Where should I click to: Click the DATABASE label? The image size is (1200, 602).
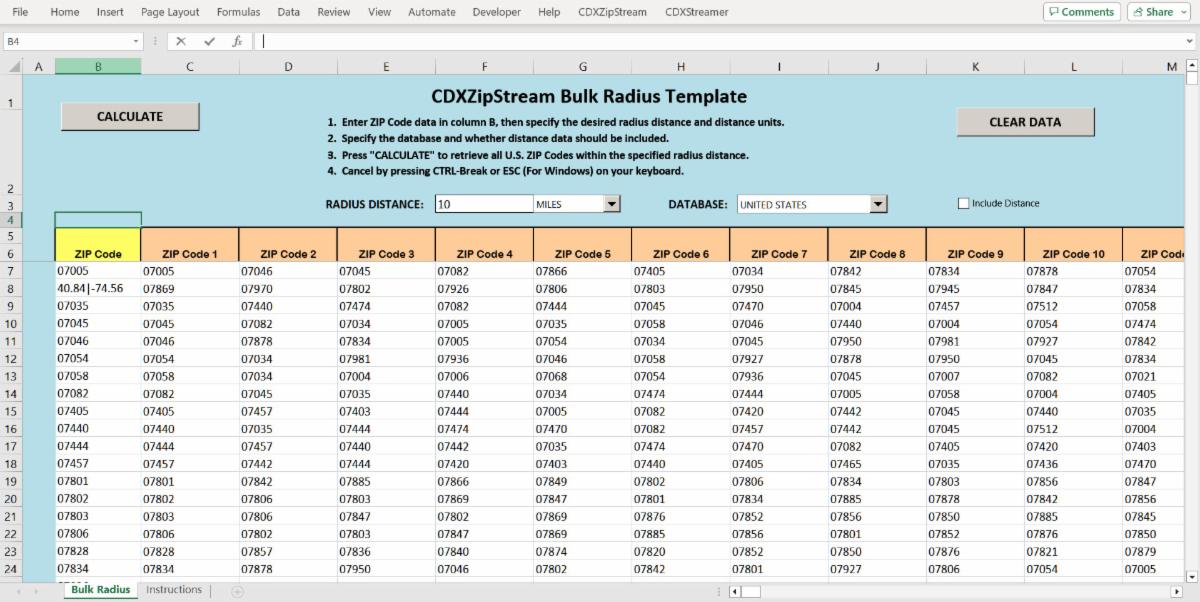pyautogui.click(x=698, y=204)
